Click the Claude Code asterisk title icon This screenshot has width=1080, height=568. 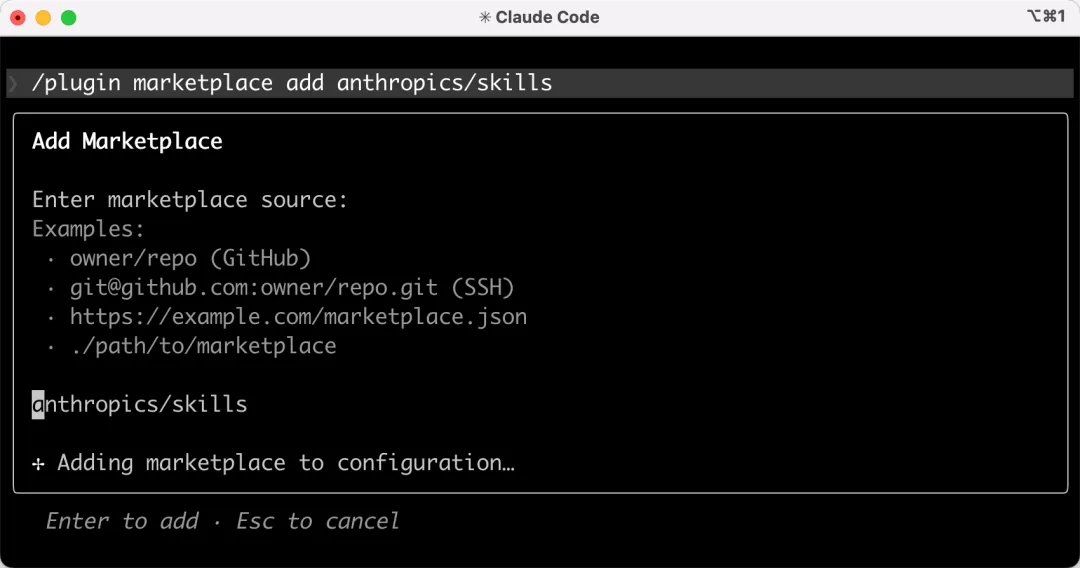(x=485, y=17)
